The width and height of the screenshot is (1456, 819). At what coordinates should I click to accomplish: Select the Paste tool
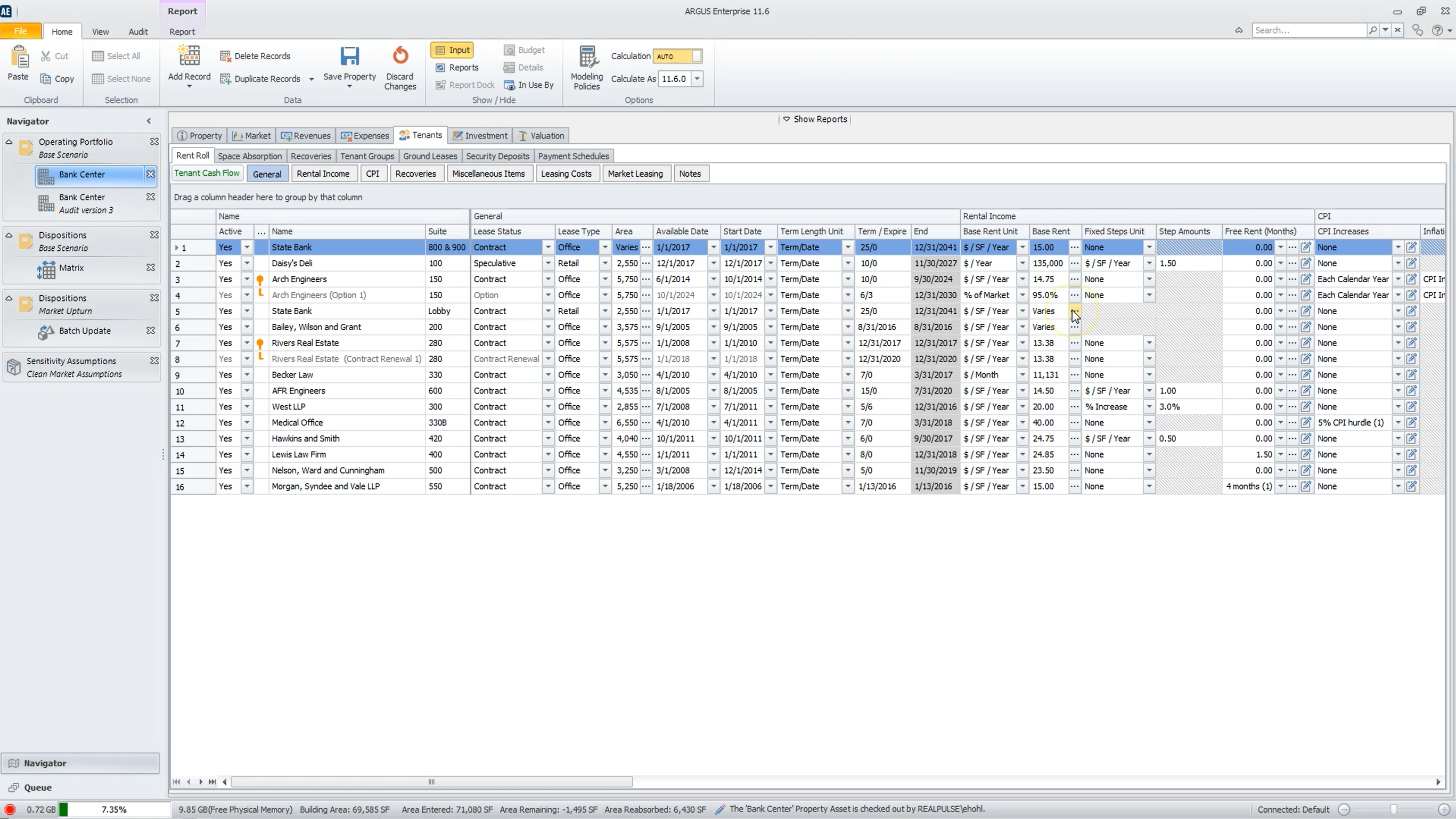[x=18, y=64]
